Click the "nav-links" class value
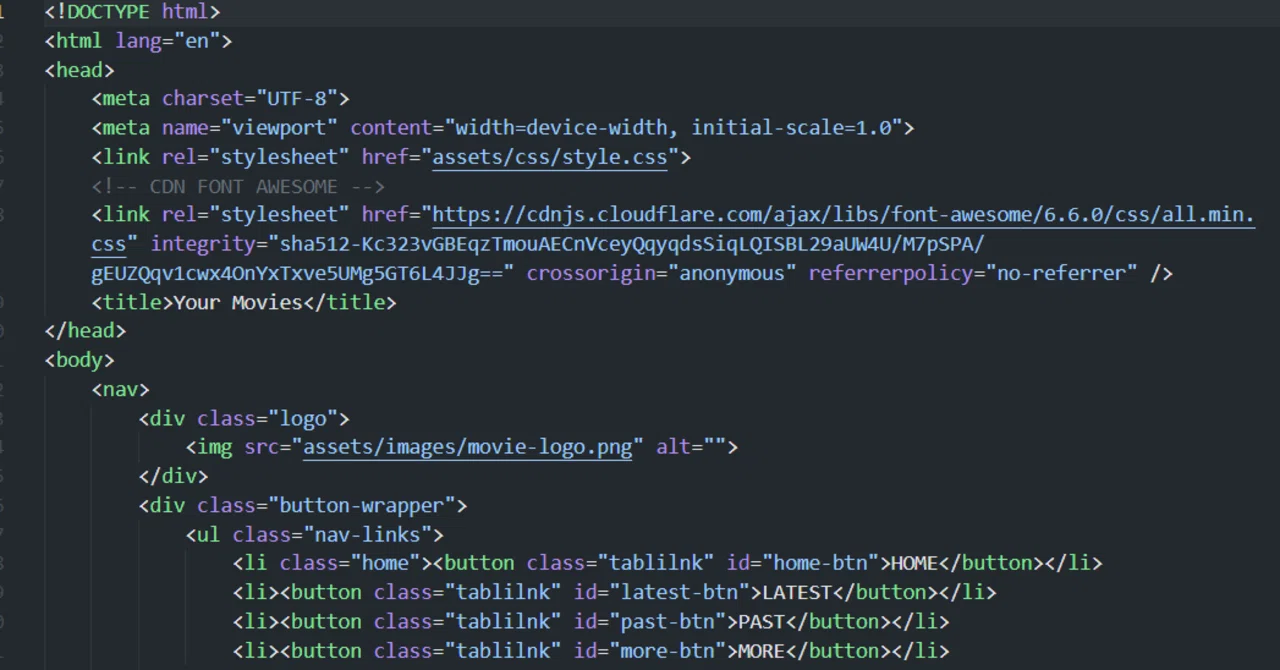 (x=367, y=534)
